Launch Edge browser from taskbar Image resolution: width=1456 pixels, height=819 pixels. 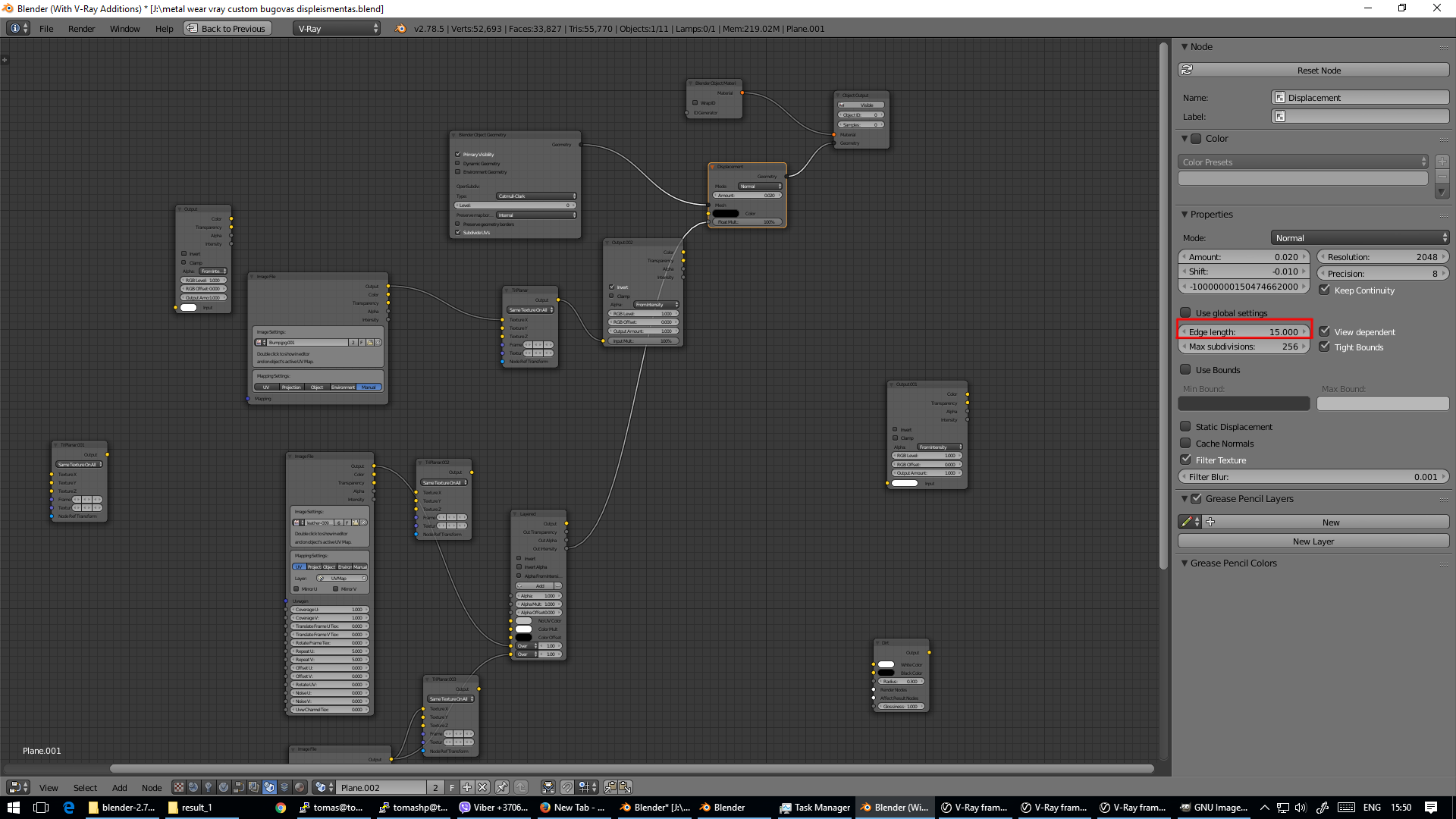point(69,808)
